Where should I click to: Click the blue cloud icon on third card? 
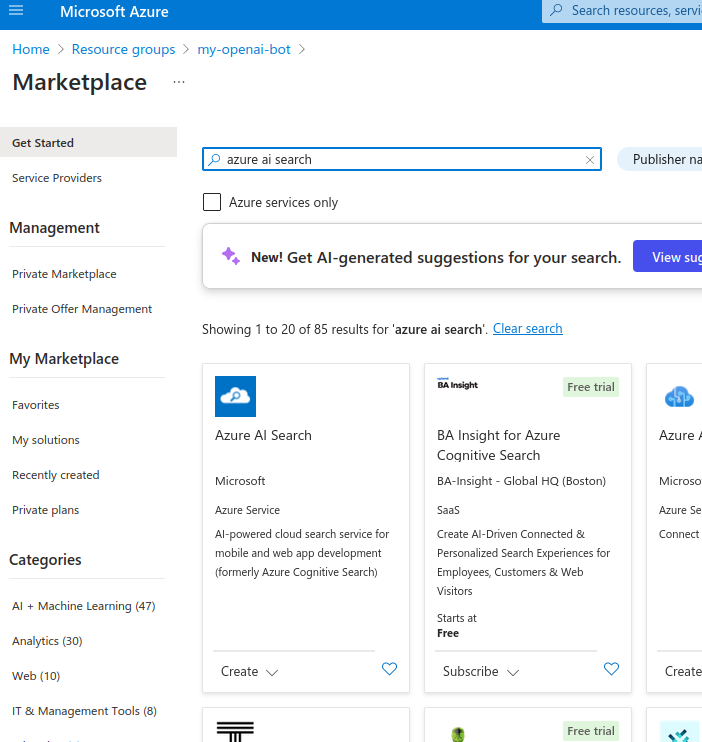(x=679, y=397)
